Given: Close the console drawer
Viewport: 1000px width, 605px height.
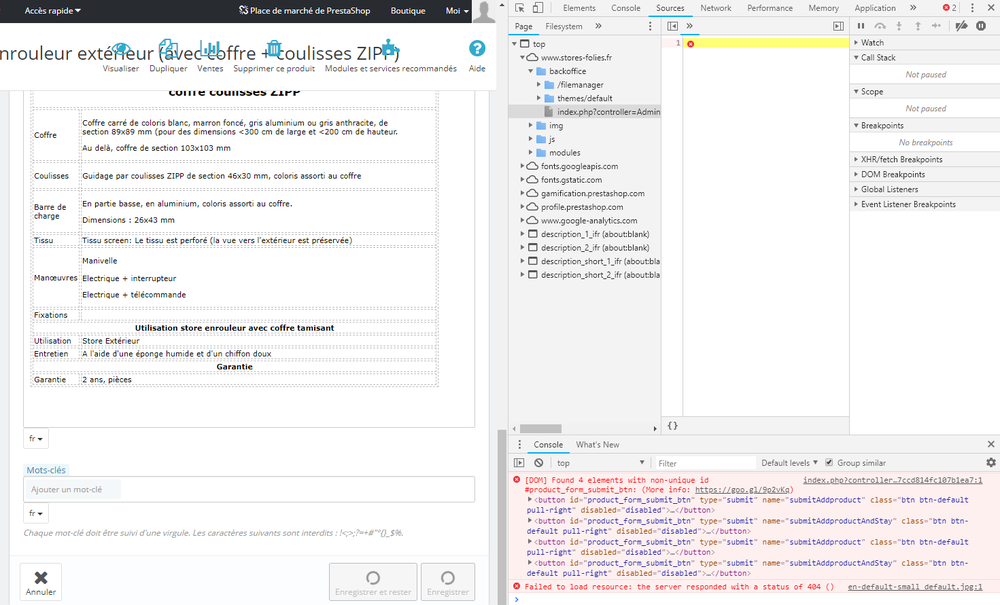Looking at the screenshot, I should 990,444.
